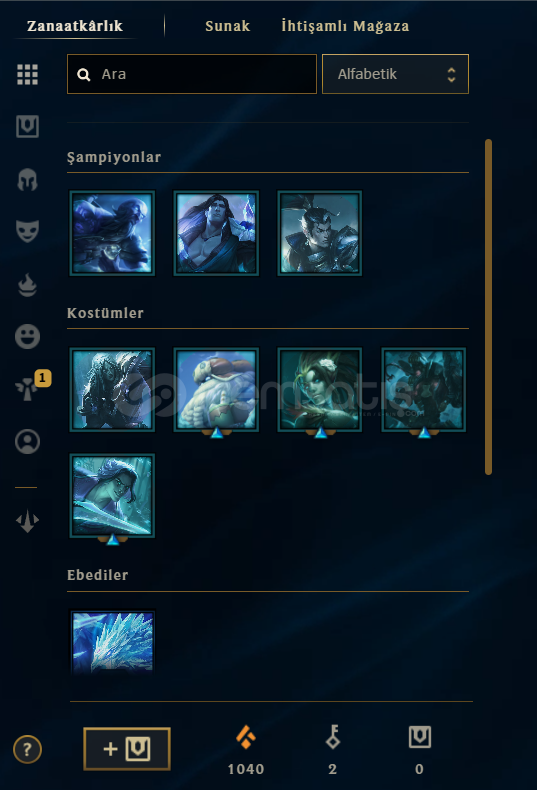Select the all-items grid filter icon
Viewport: 537px width, 790px height.
pos(27,75)
